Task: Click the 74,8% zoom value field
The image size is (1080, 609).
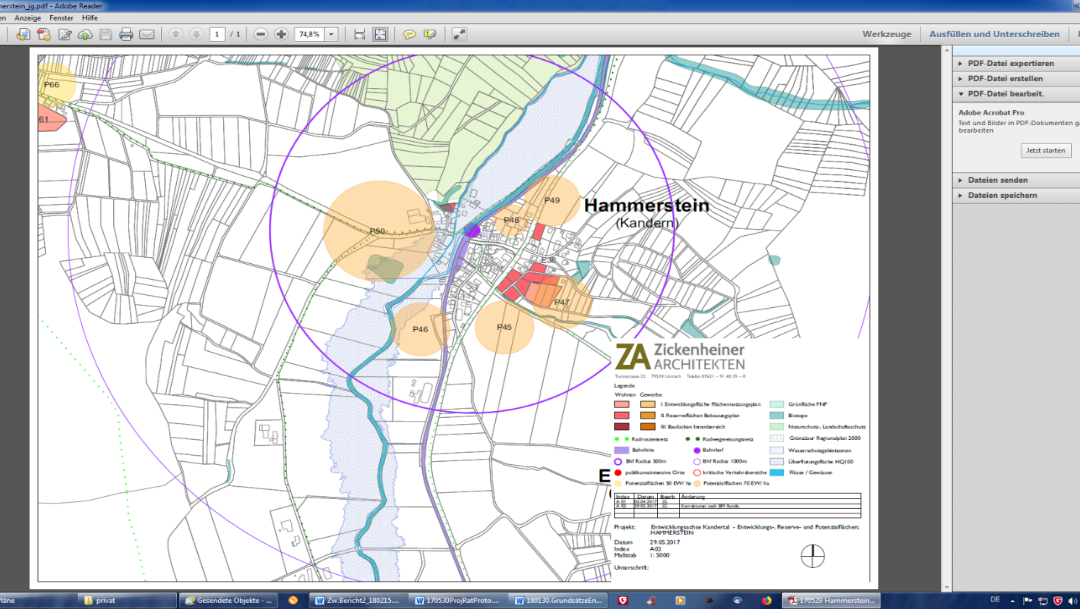Action: (x=310, y=34)
